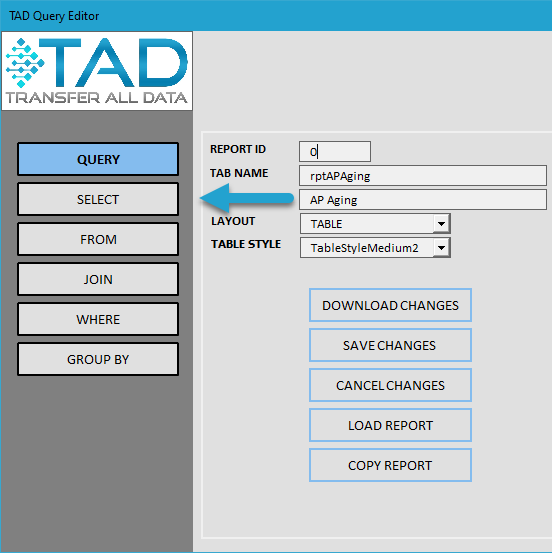552x553 pixels.
Task: Click the TABLE value in LAYOUT box
Action: click(326, 224)
